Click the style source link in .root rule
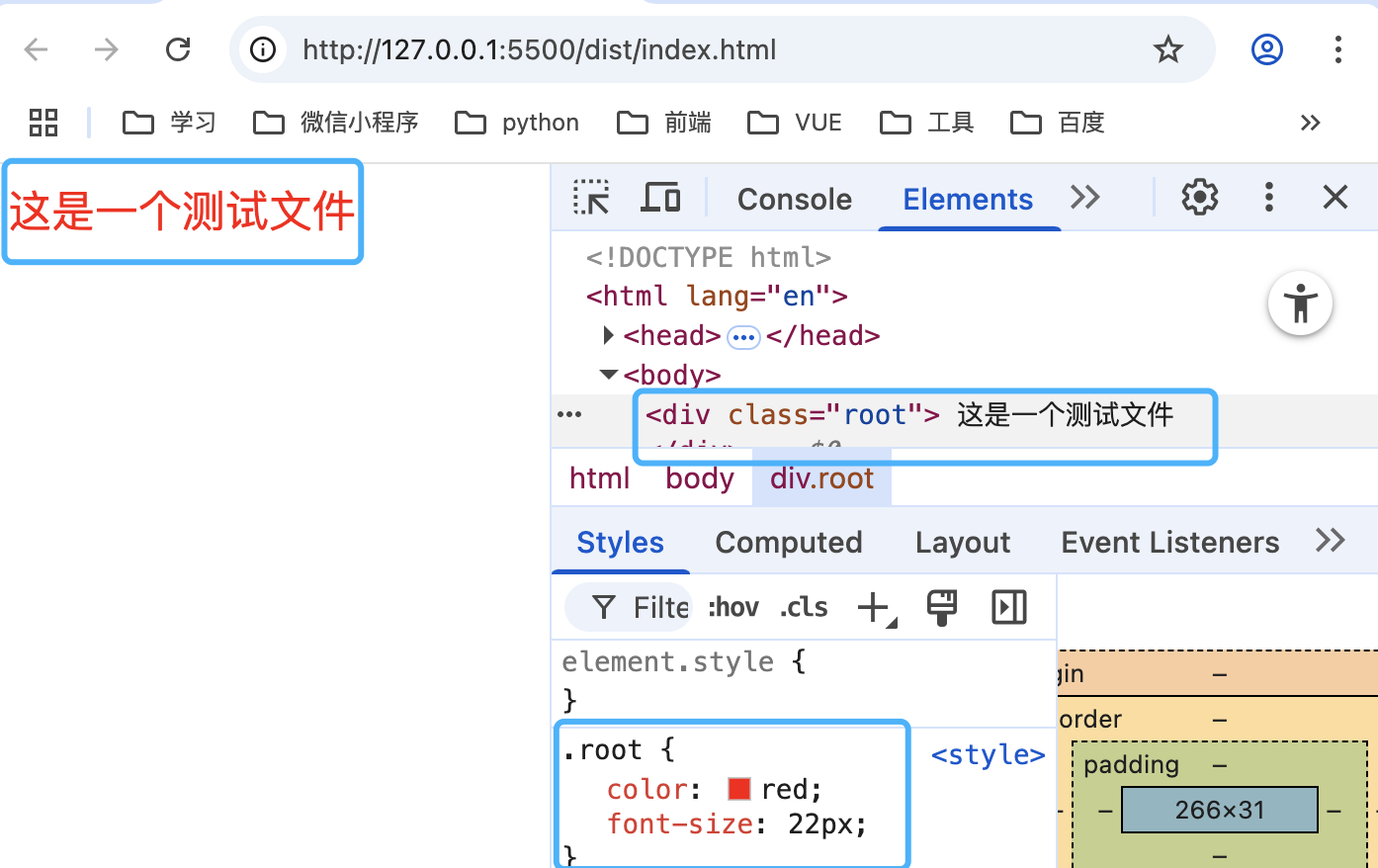Viewport: 1378px width, 868px height. pyautogui.click(x=988, y=754)
